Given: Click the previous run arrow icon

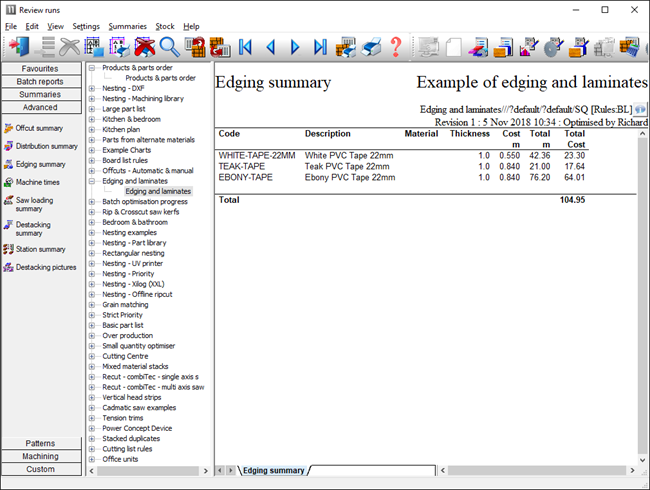Looking at the screenshot, I should point(270,47).
